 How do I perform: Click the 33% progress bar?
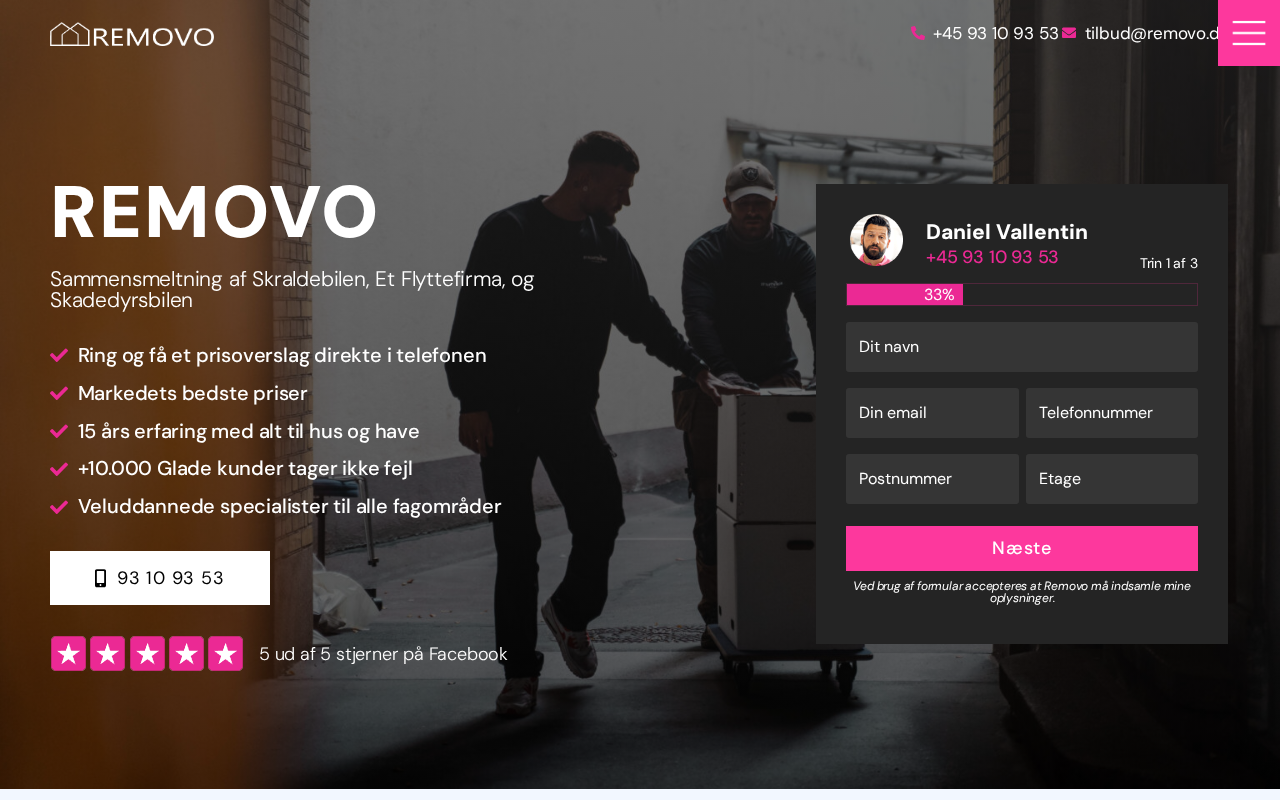pos(1022,295)
